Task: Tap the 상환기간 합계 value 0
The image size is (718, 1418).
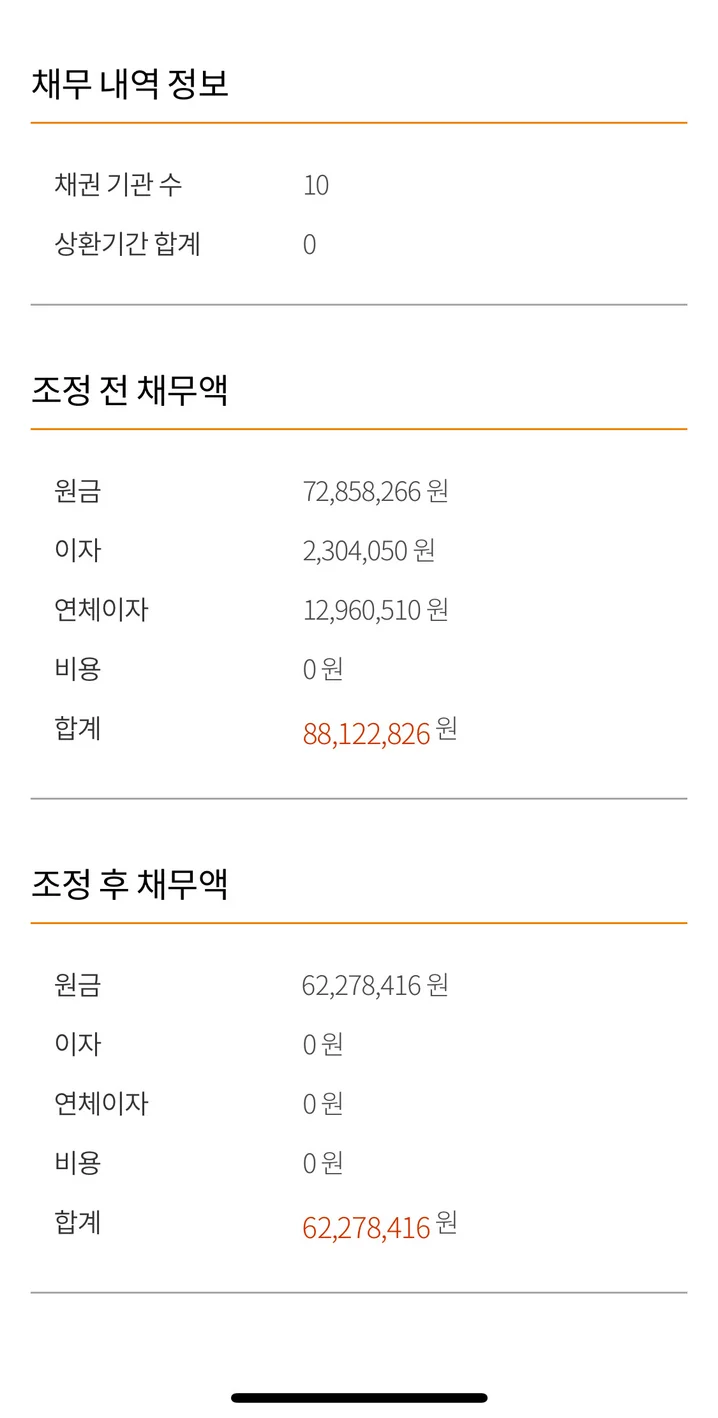Action: tap(309, 245)
